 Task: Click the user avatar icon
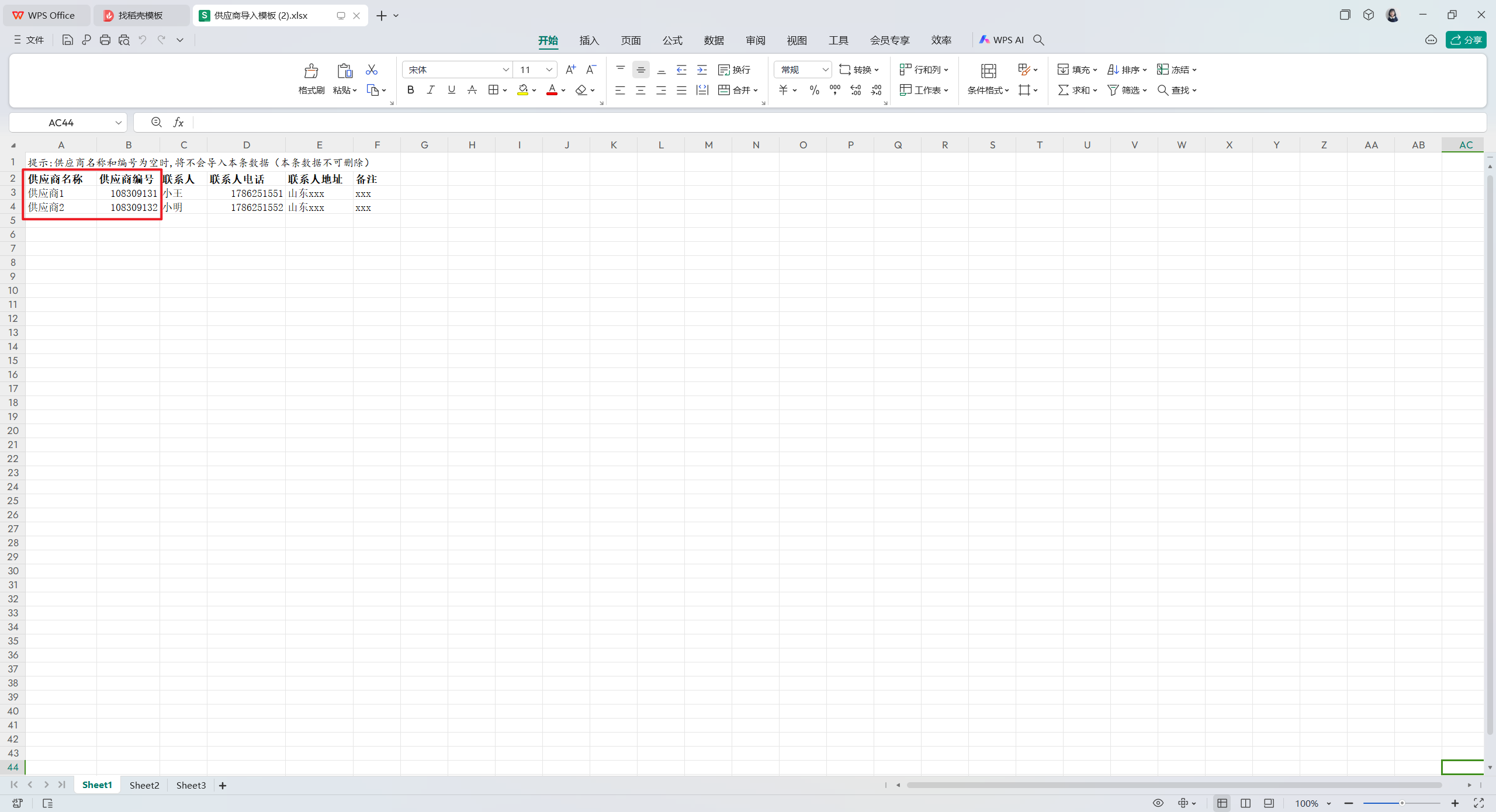pyautogui.click(x=1393, y=15)
